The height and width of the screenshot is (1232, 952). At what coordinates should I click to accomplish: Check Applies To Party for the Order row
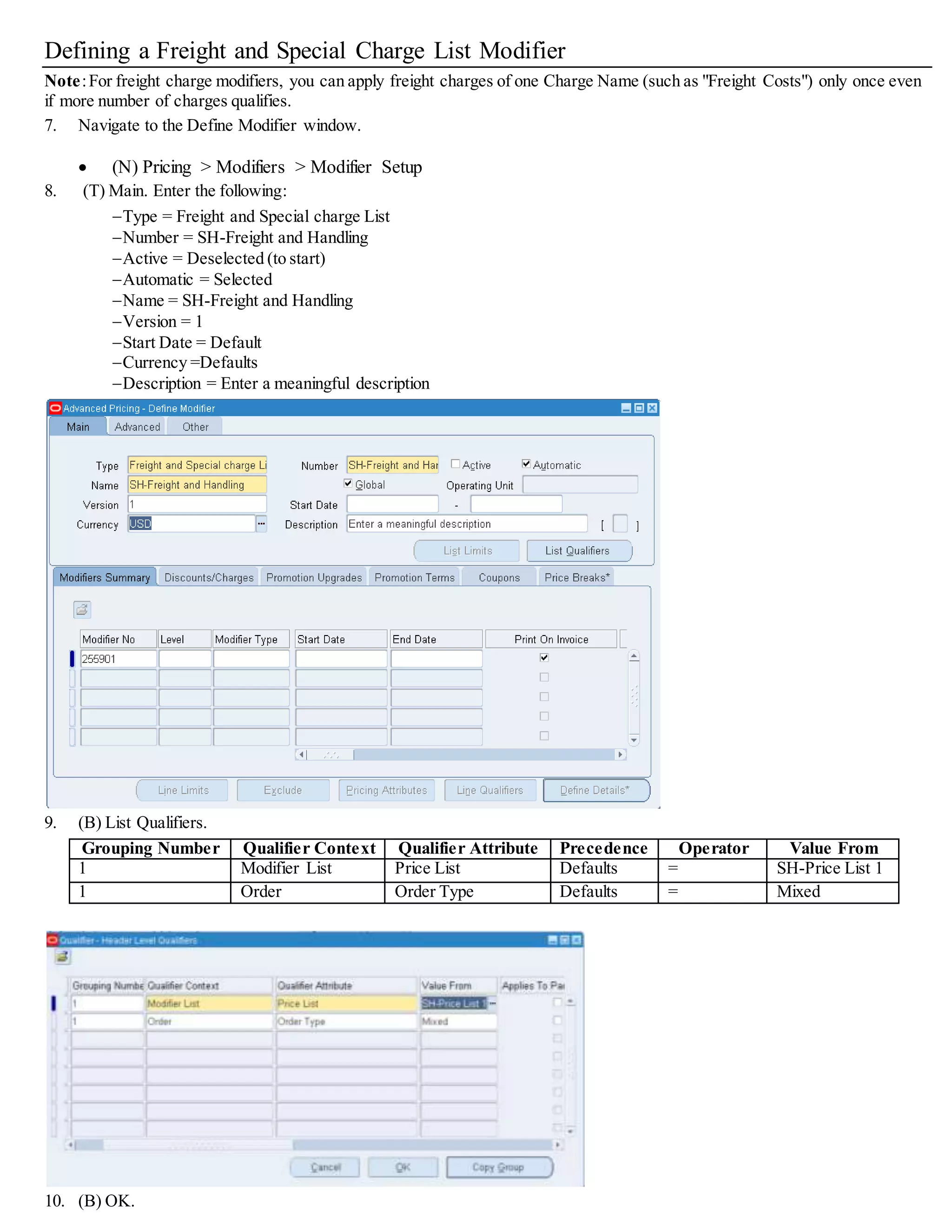click(557, 1020)
